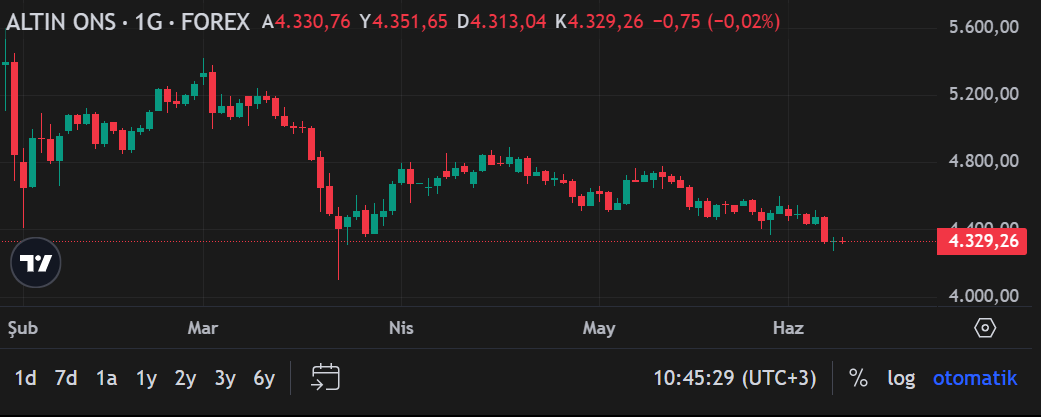1041x417 pixels.
Task: Open chart settings gear icon
Action: click(985, 328)
